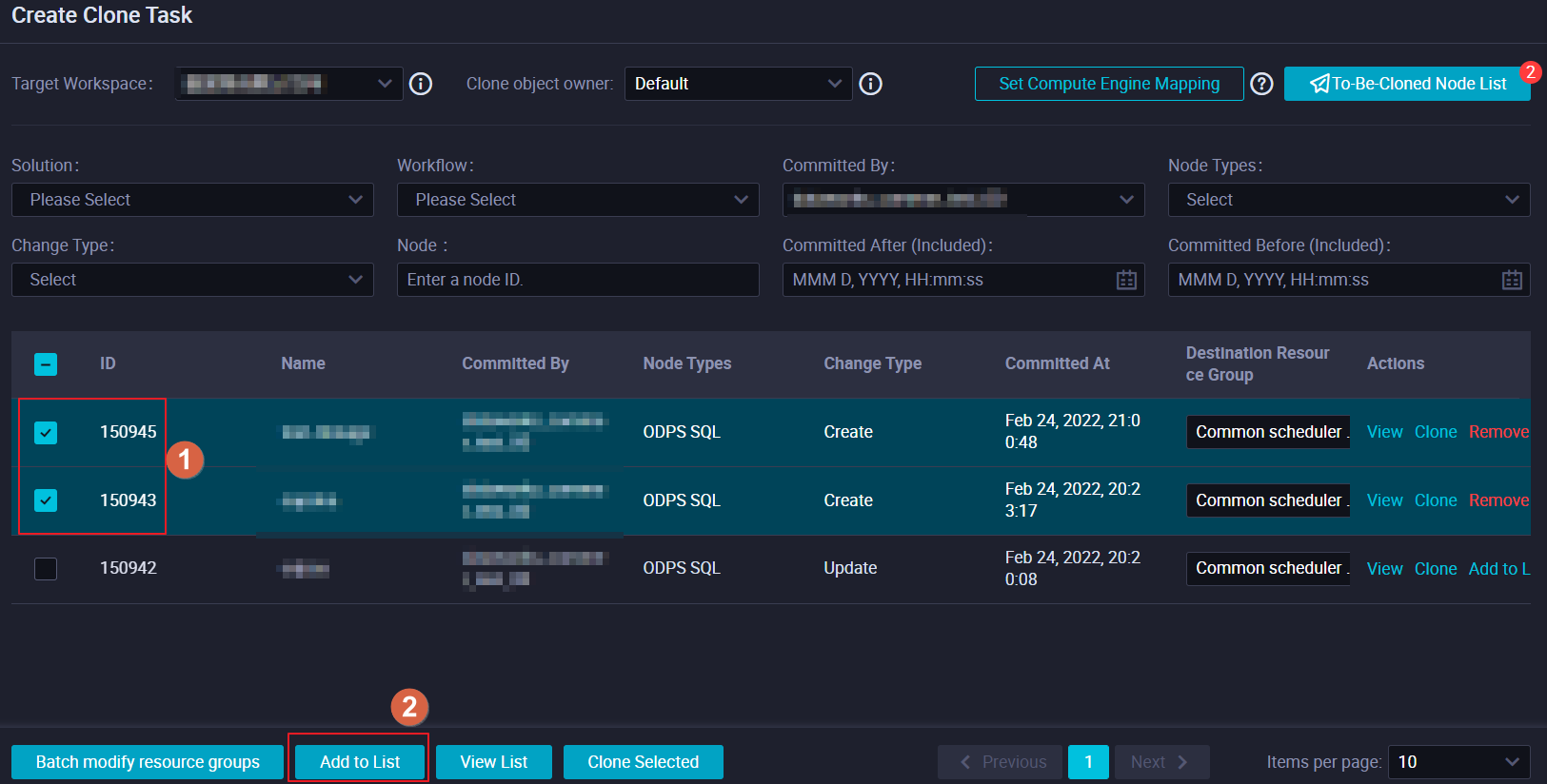Click the Target Workspace info icon
Screen dimensions: 1547x784
(421, 84)
